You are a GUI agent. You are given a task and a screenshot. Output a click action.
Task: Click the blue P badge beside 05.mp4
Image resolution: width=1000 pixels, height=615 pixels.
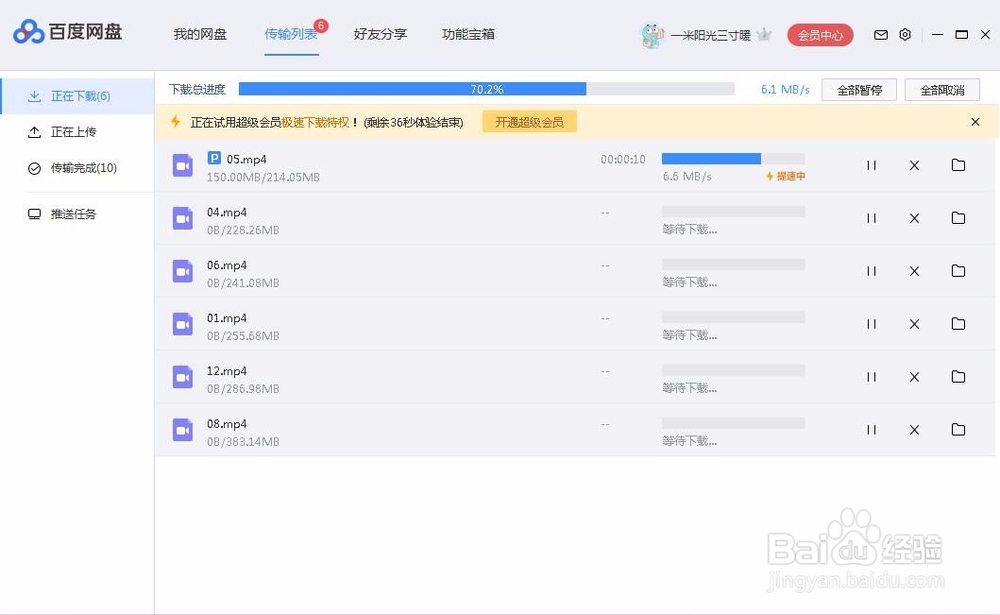pos(214,158)
